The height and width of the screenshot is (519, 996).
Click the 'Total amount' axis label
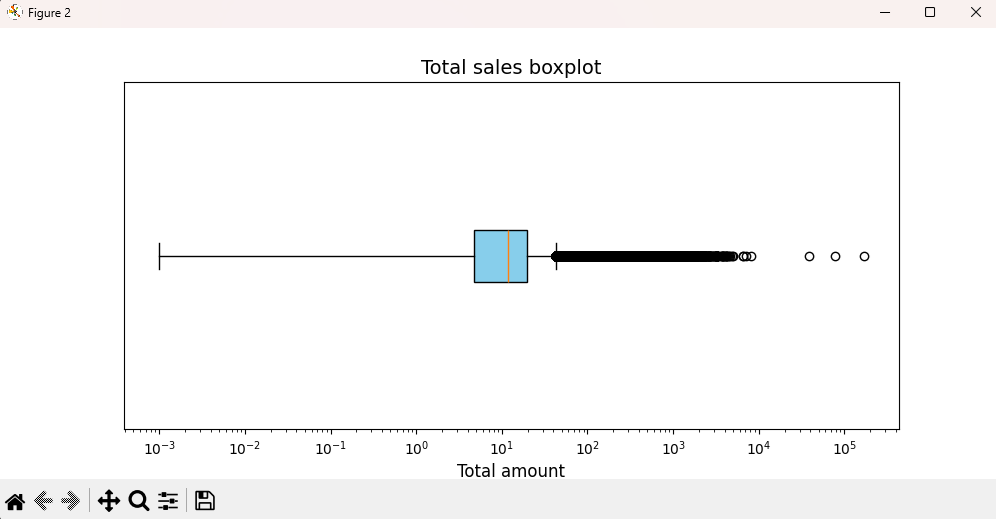511,471
